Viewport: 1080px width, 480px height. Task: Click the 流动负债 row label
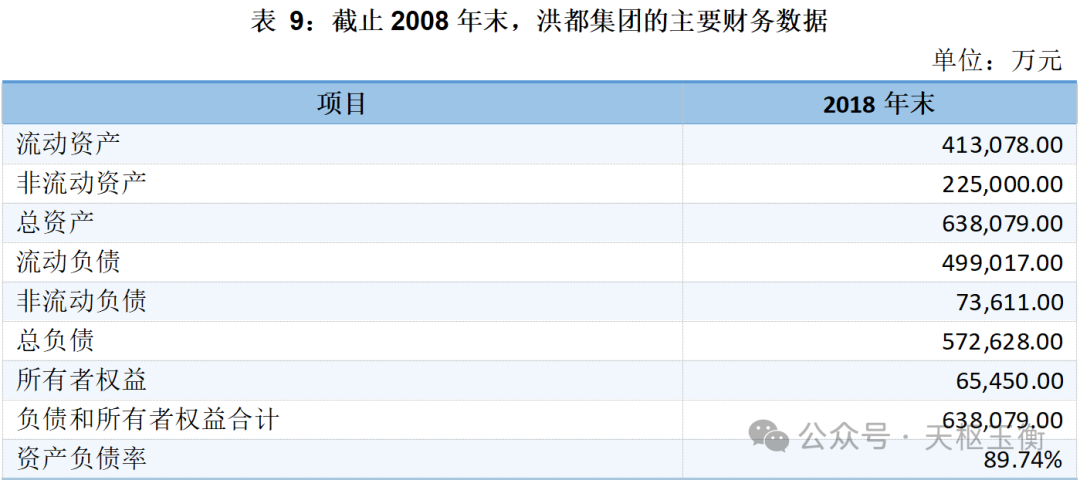click(x=68, y=262)
